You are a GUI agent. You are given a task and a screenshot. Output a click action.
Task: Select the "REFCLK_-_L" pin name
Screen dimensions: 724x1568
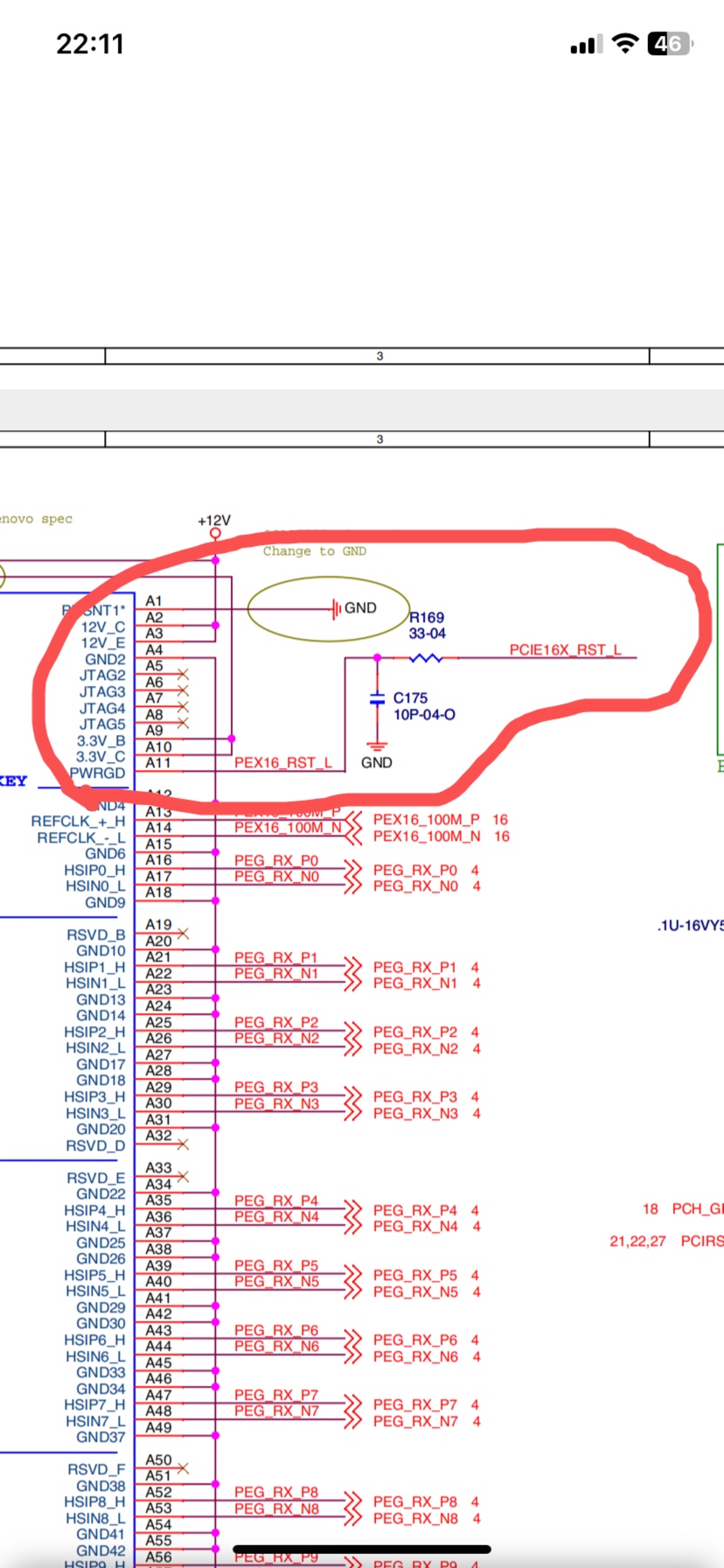(81, 838)
